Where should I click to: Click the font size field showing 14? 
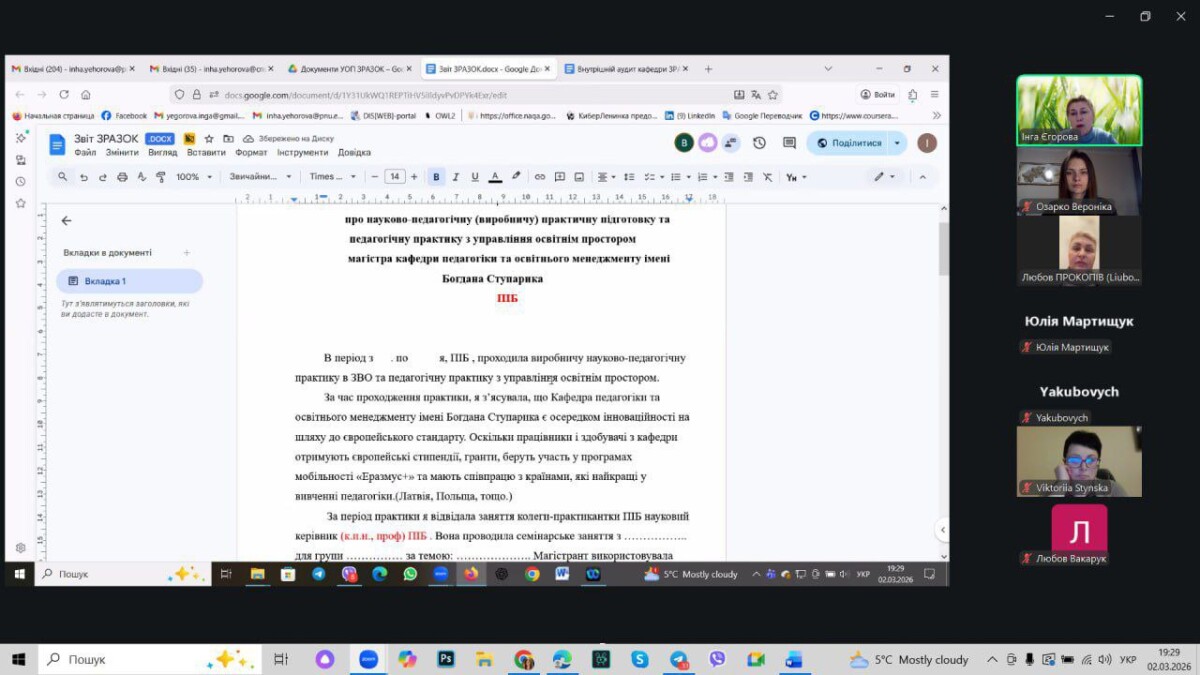(394, 177)
